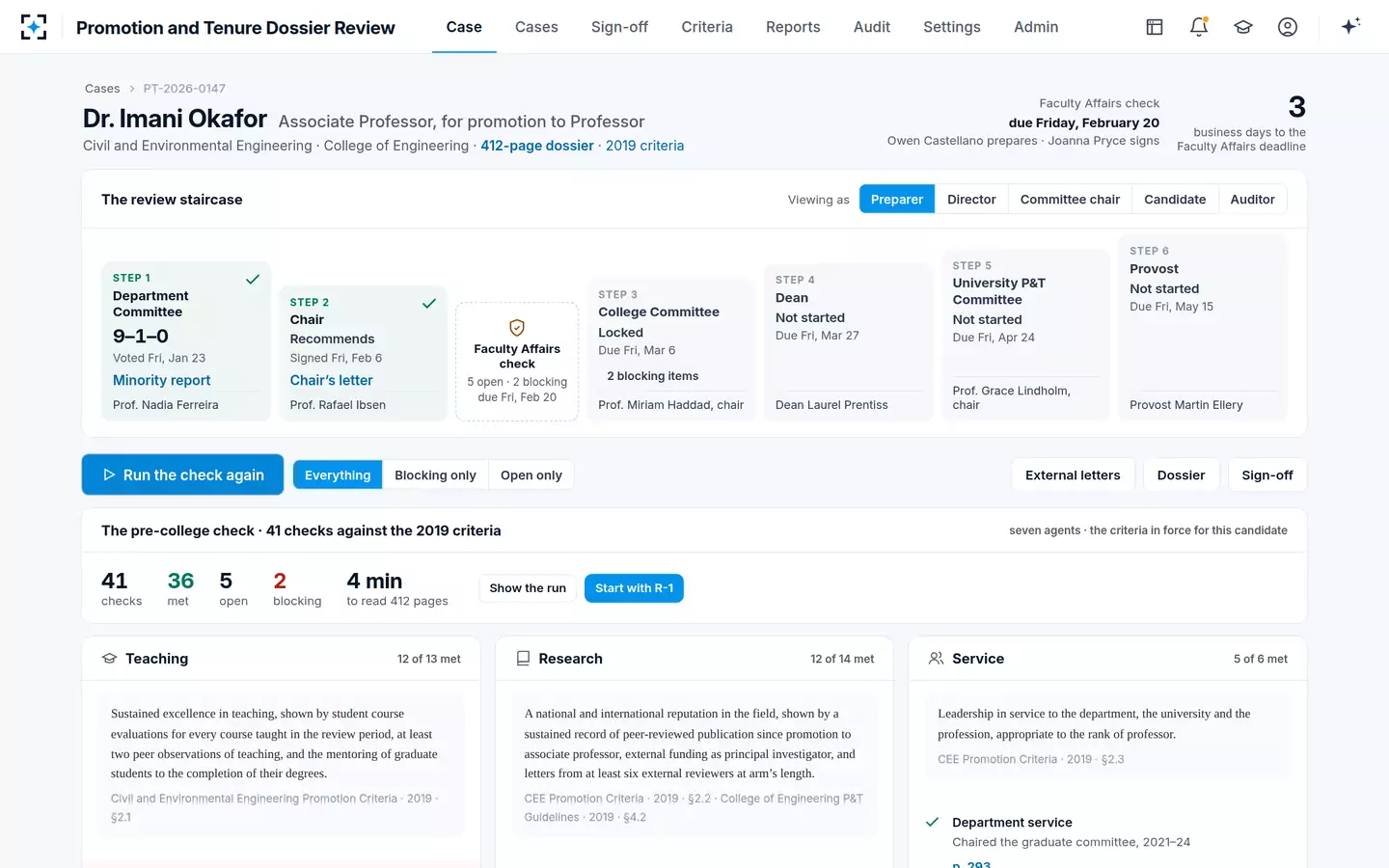Screen dimensions: 1389x868
Task: Open the Sign-off tab in navigation
Action: pos(619,27)
